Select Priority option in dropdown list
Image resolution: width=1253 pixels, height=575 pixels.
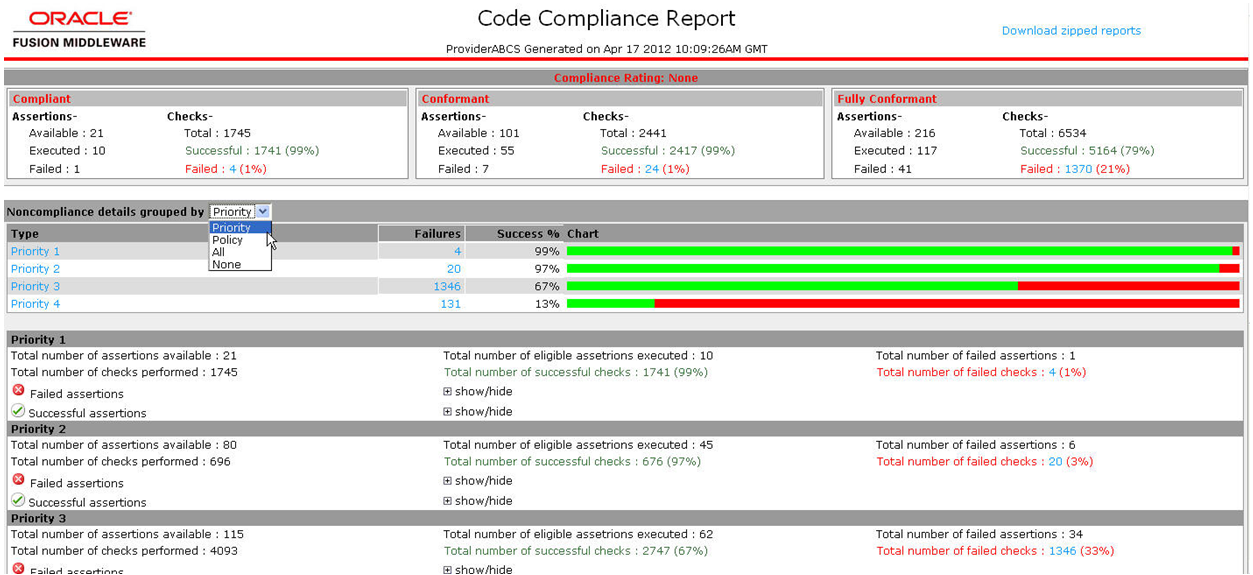click(x=240, y=228)
